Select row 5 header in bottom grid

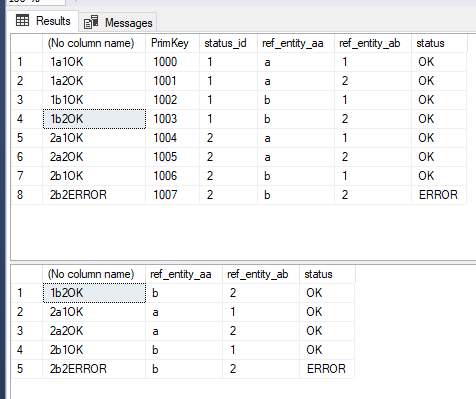click(27, 369)
